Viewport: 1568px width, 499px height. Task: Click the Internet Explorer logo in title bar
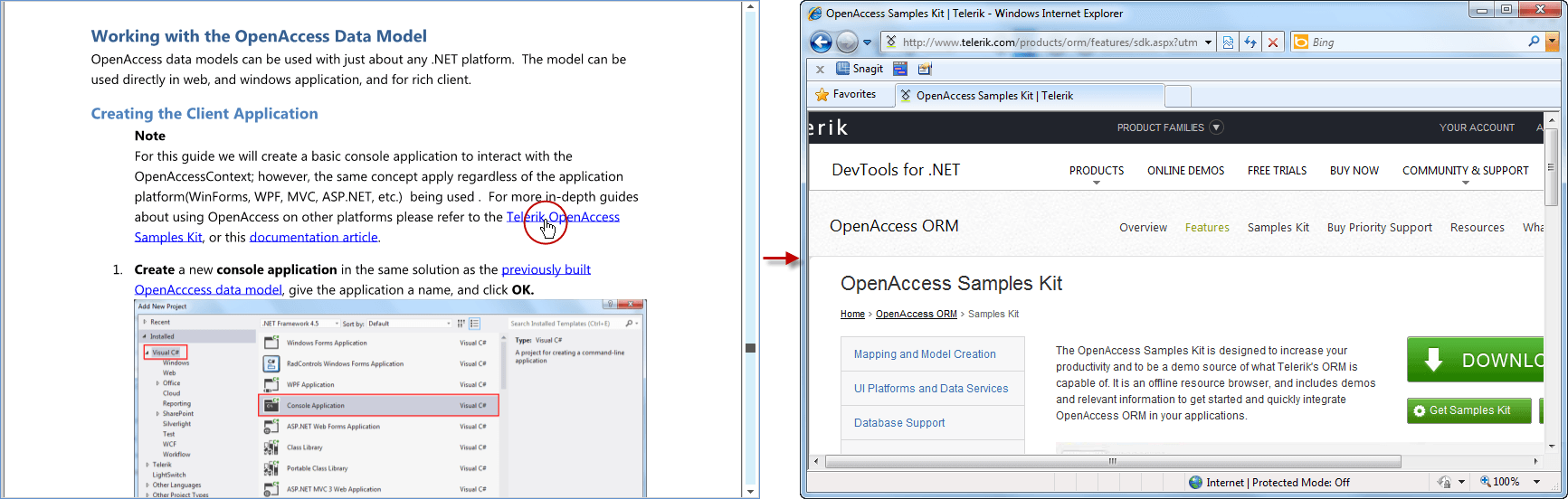(815, 14)
